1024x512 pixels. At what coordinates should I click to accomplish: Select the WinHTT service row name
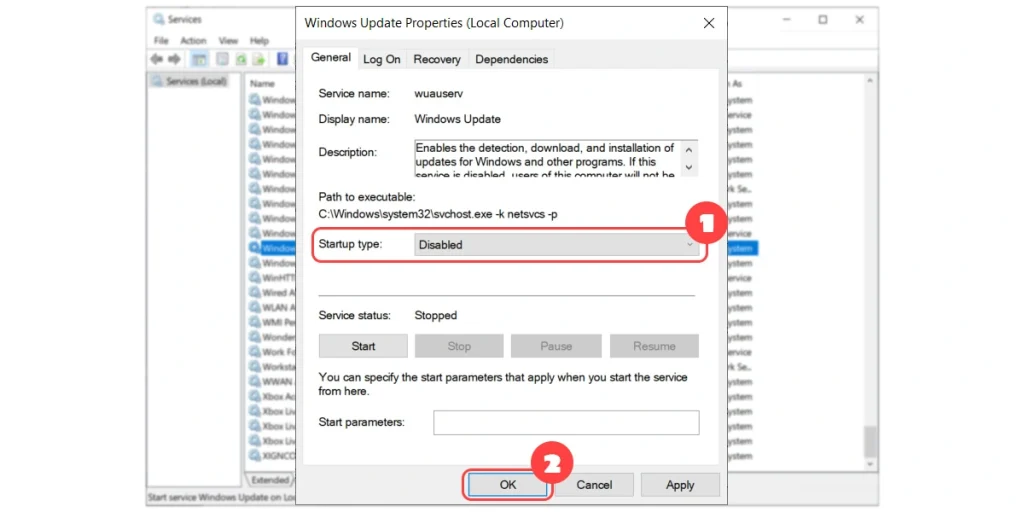(279, 277)
